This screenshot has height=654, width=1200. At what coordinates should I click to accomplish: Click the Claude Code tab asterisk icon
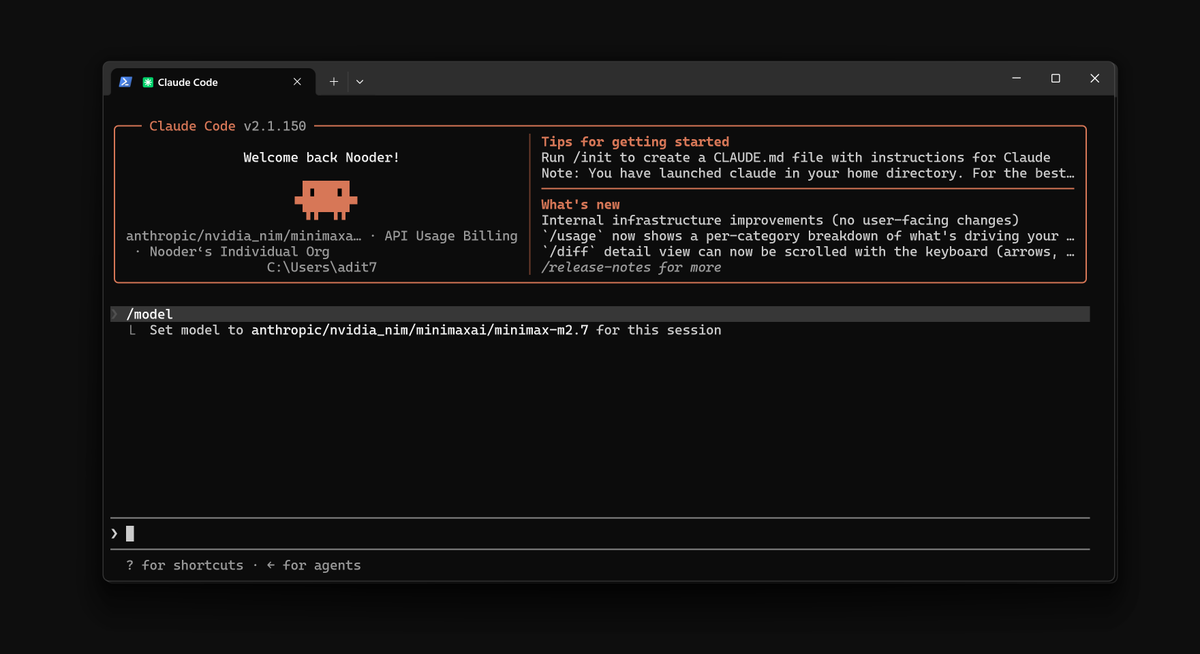tap(148, 82)
